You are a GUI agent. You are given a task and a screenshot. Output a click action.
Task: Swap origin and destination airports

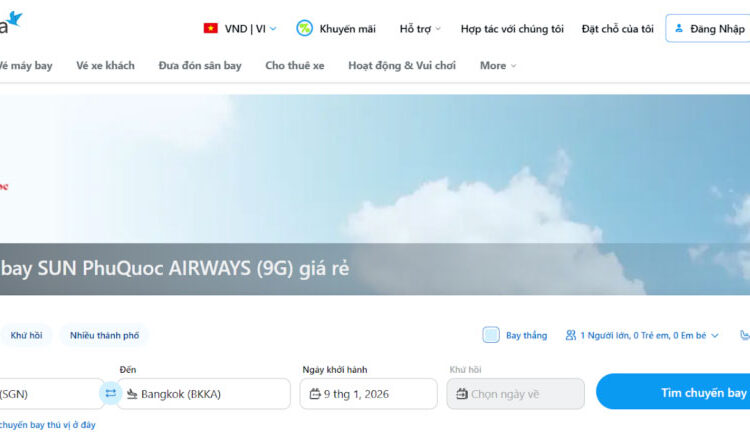coord(110,393)
